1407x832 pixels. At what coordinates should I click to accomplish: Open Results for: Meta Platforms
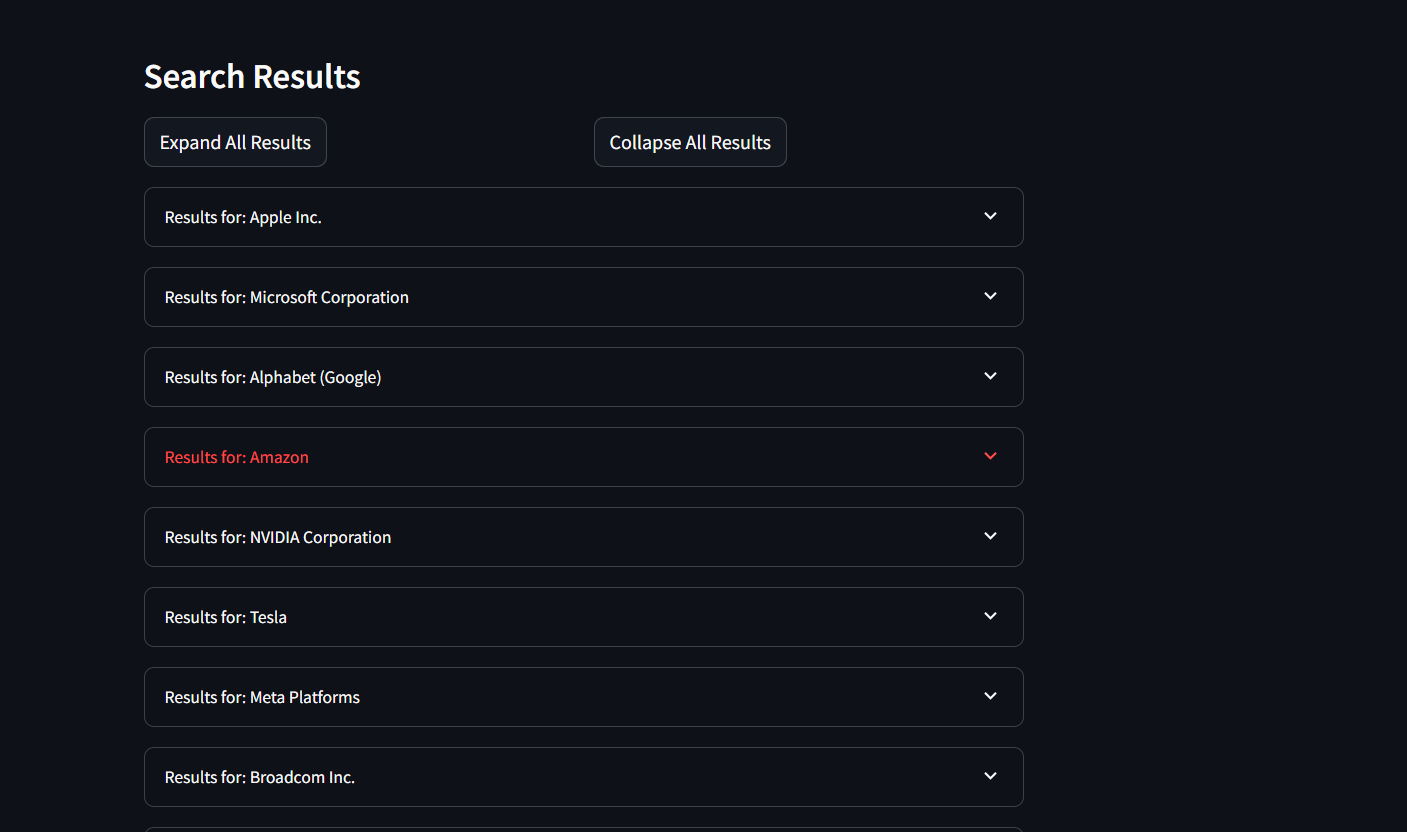pyautogui.click(x=584, y=697)
